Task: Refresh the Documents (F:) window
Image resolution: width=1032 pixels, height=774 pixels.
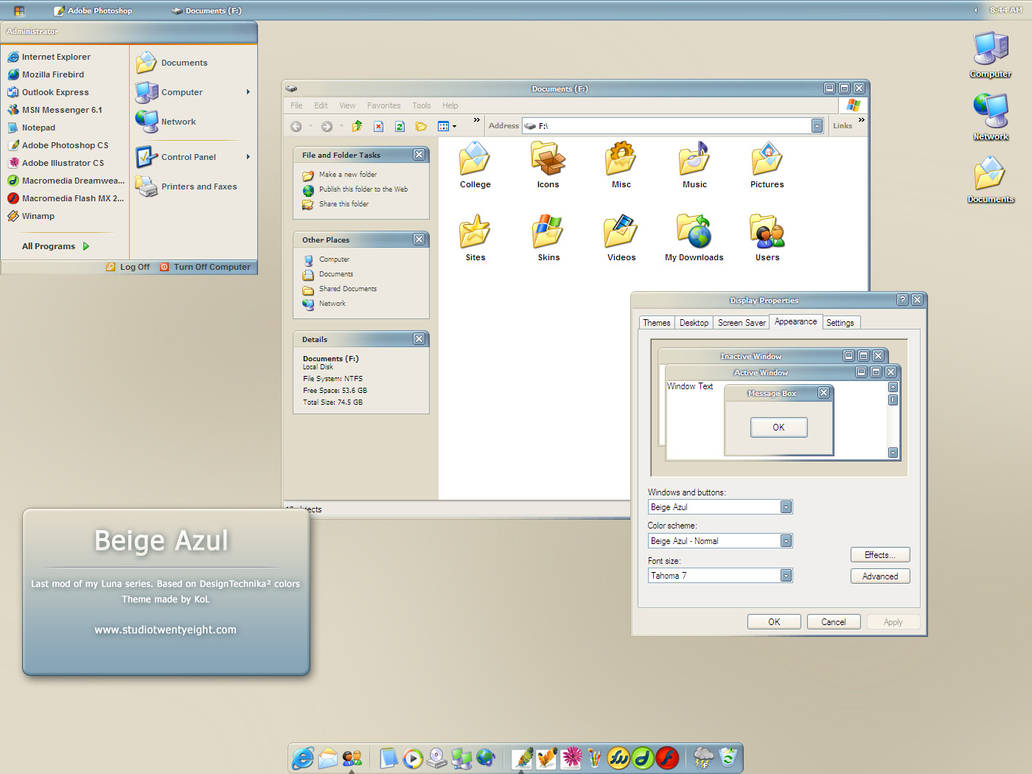Action: (400, 126)
